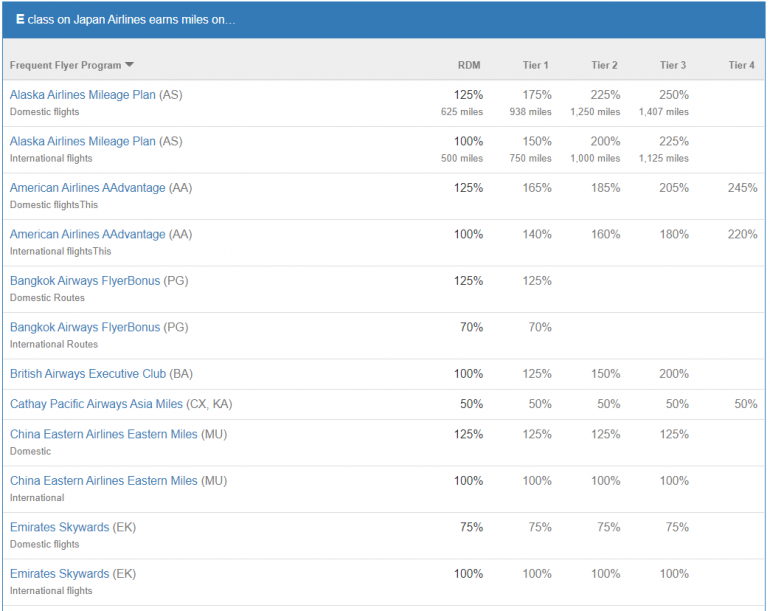Click the RDM column header
Screen dimensions: 770x611
click(469, 66)
